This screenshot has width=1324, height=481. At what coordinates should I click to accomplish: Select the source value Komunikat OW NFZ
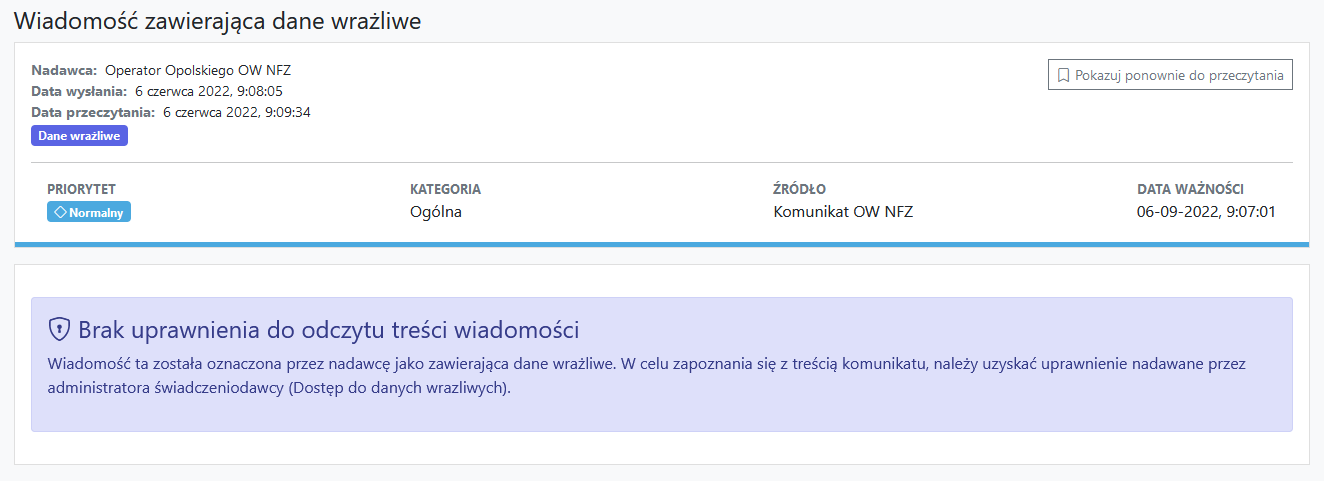(x=843, y=212)
